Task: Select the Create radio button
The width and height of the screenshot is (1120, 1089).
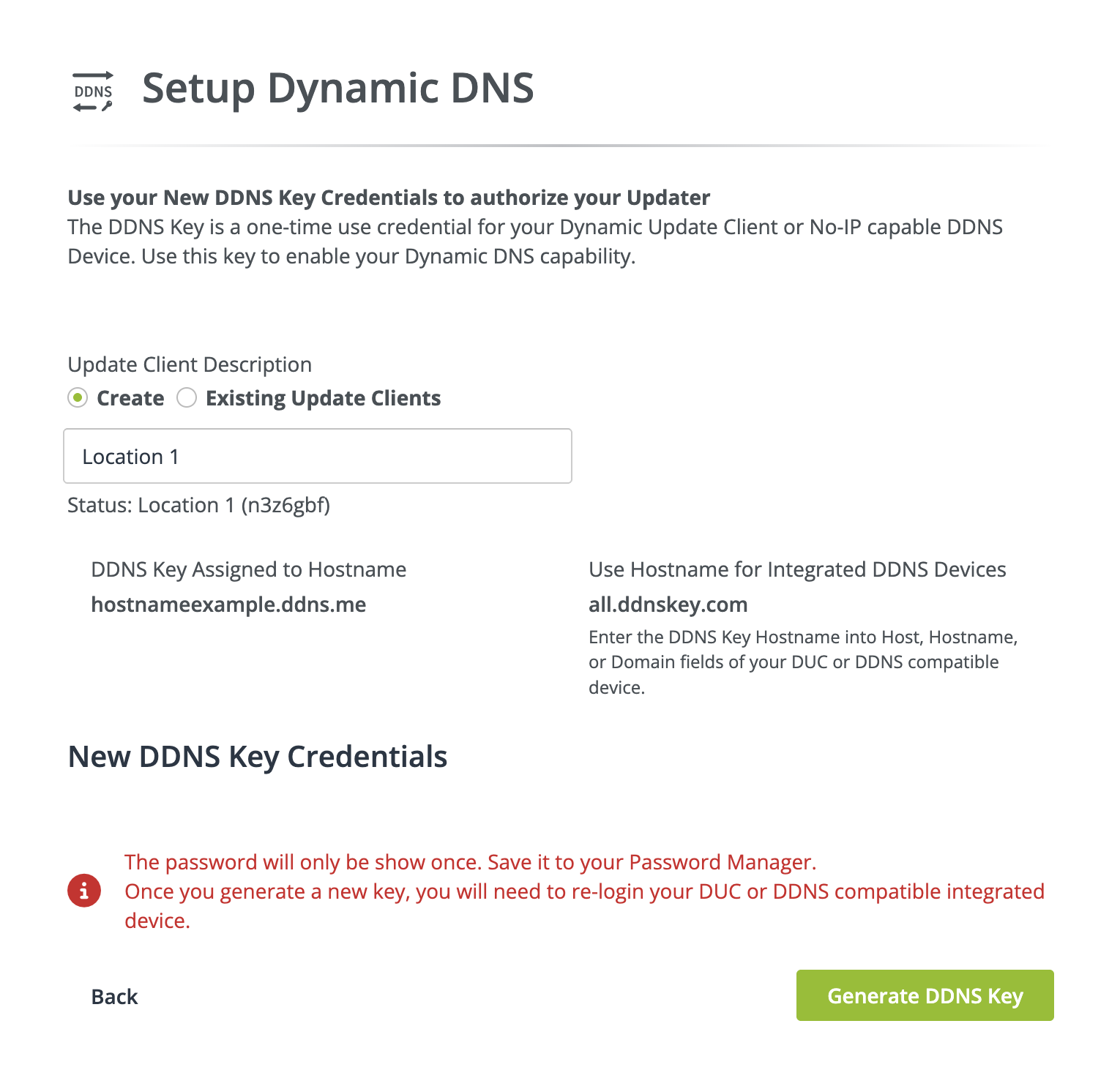Action: click(78, 398)
